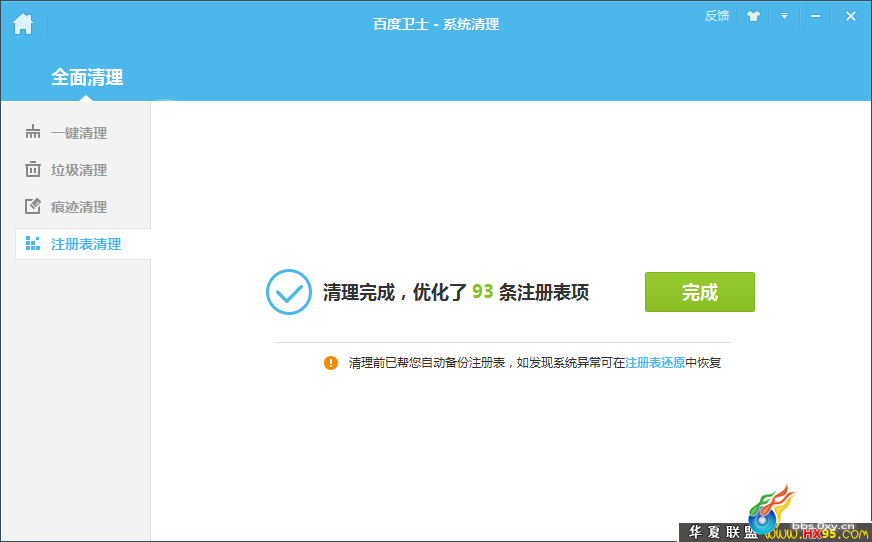Open the 注册表还原 link
This screenshot has width=872, height=542.
tap(655, 363)
